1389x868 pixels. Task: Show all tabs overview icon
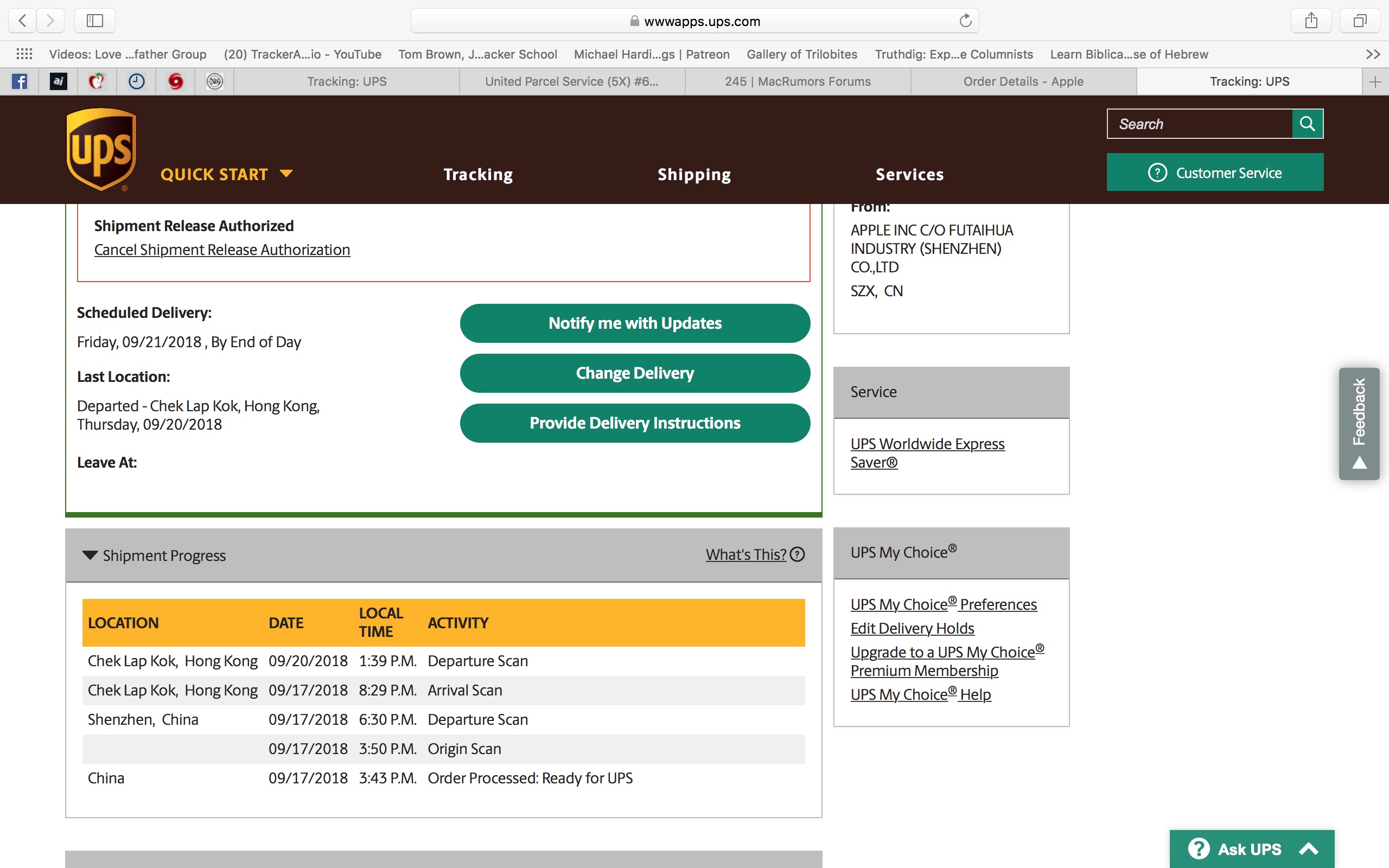pos(1360,21)
